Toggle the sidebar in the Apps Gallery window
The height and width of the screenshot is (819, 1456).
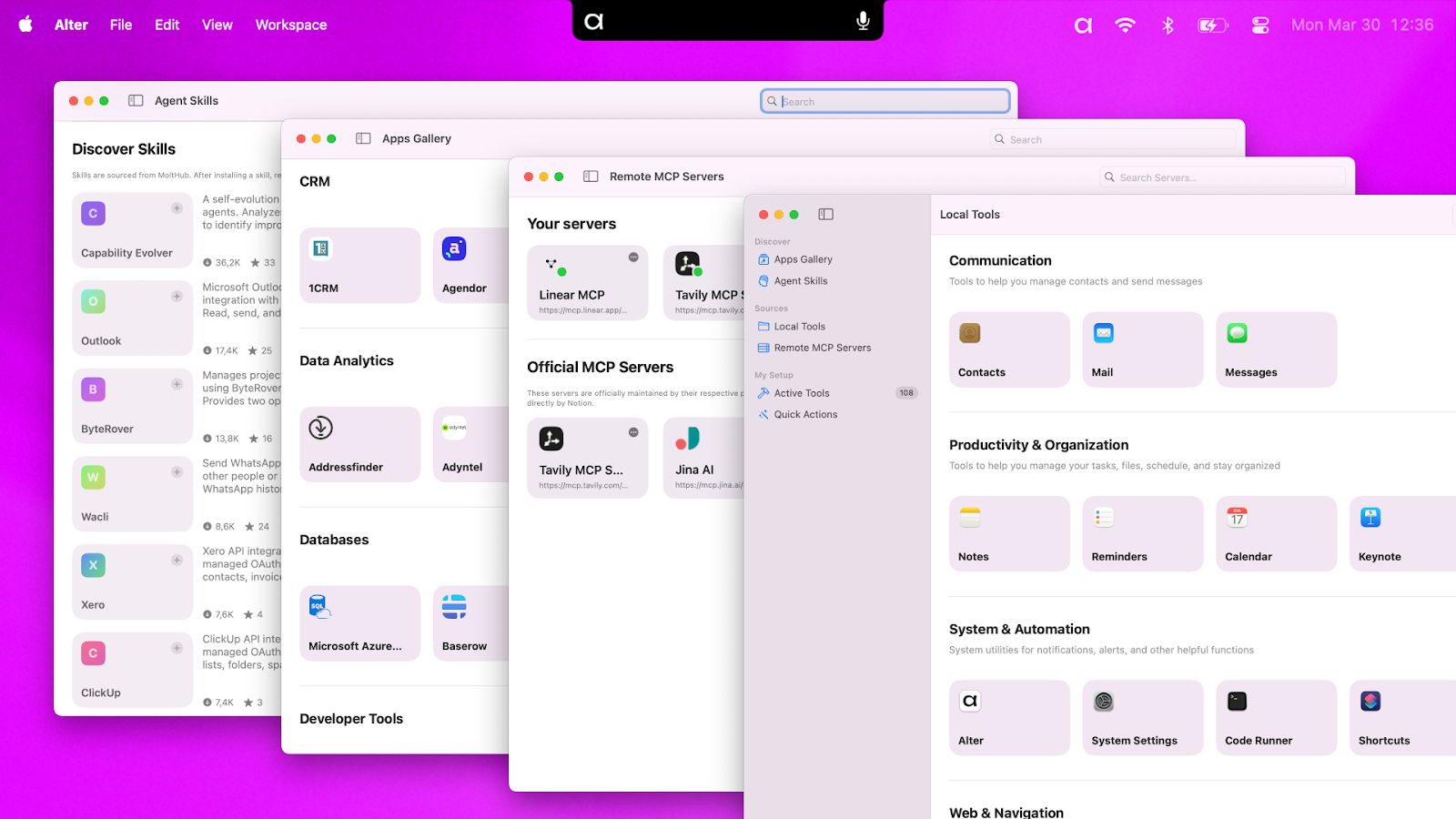pos(363,138)
